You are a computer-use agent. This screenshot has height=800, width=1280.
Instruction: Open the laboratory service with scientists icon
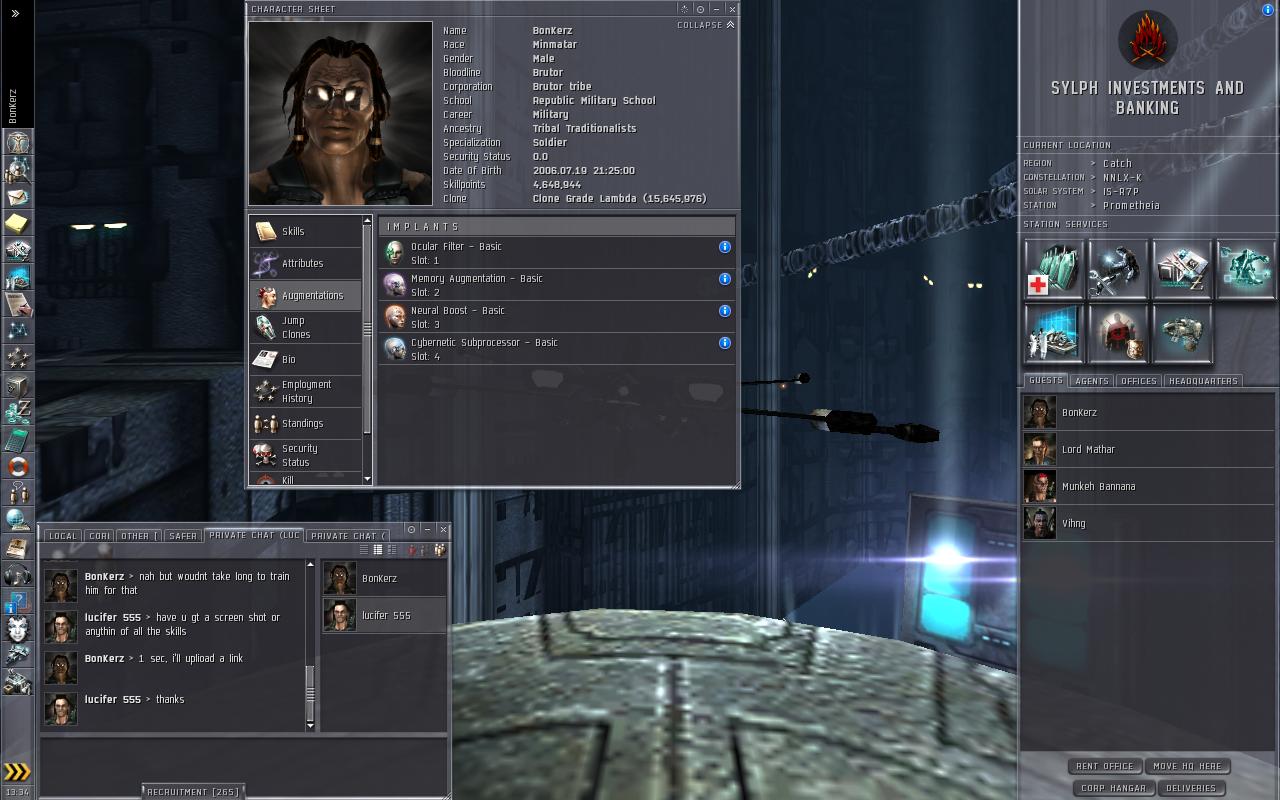point(1054,333)
